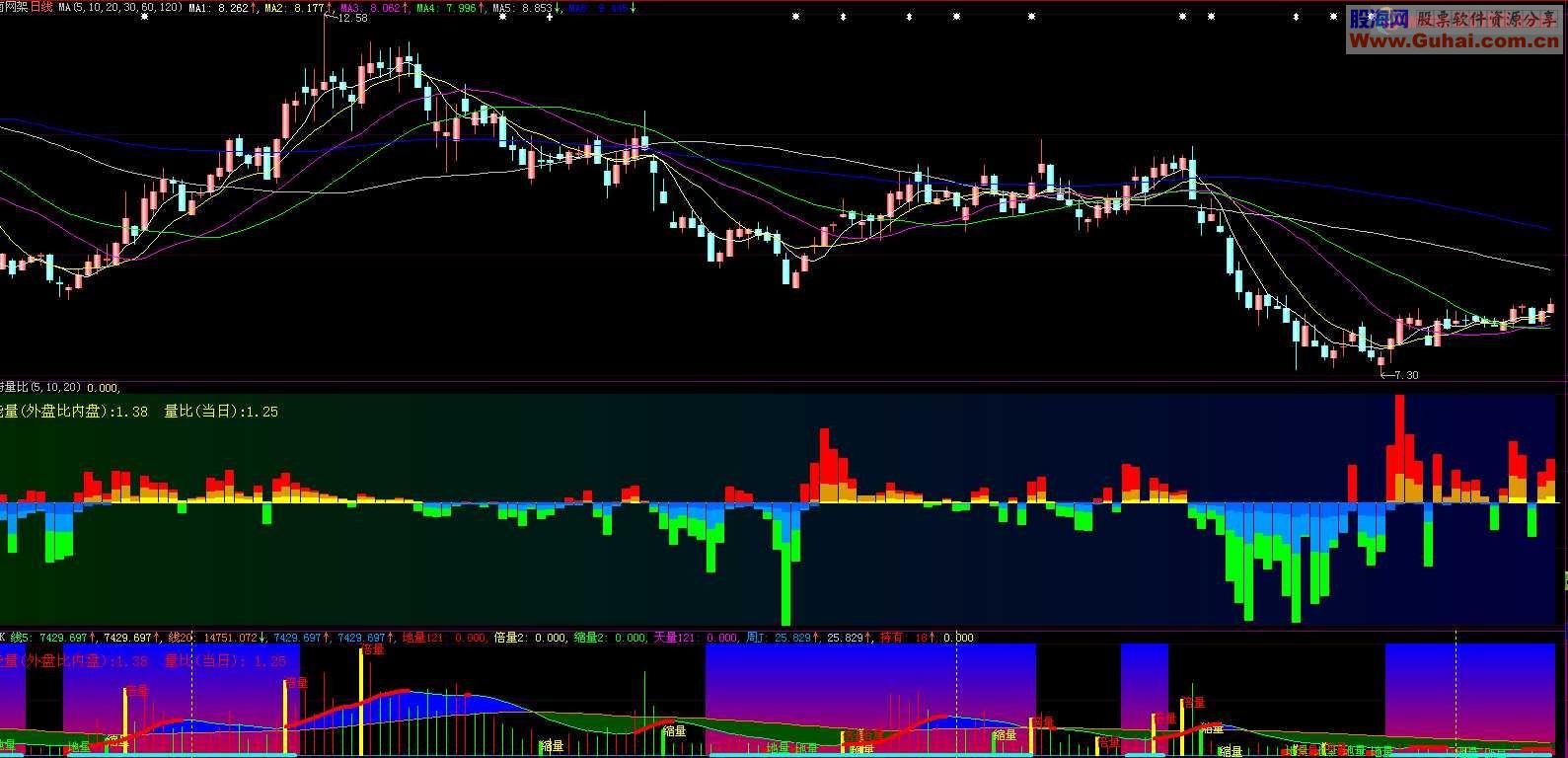The width and height of the screenshot is (1568, 758).
Task: Select the blue MA6 value label
Action: 601,7
